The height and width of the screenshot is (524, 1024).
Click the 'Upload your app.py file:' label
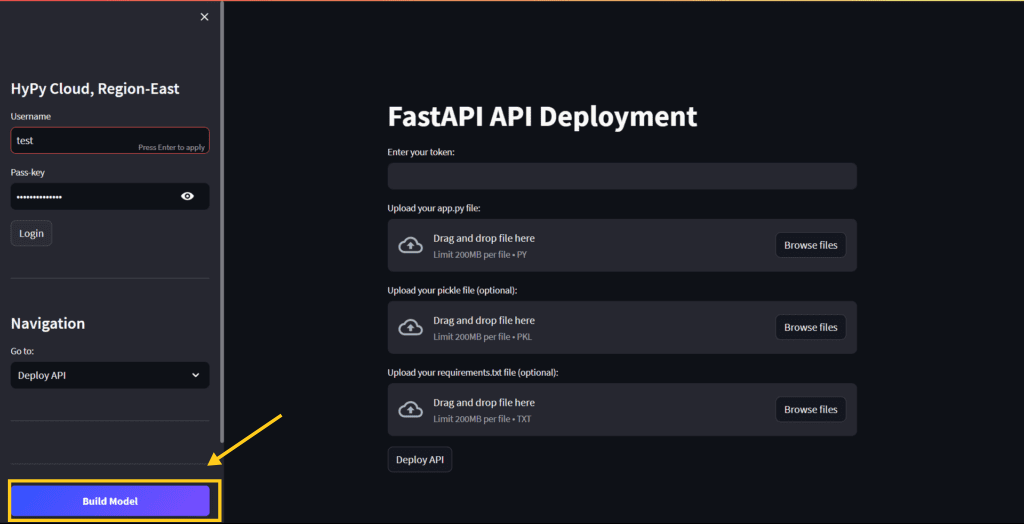tap(434, 208)
